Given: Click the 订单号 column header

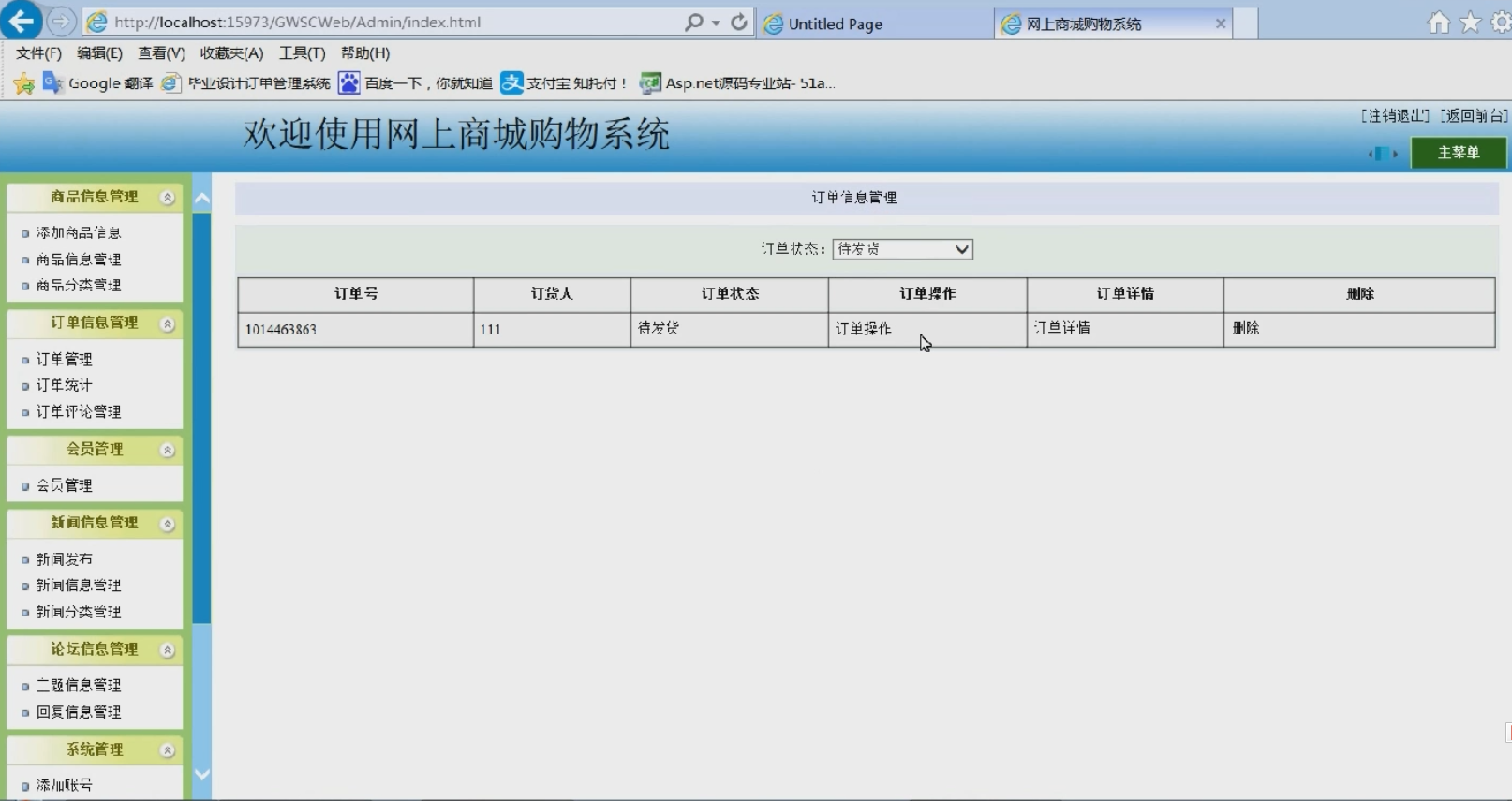Looking at the screenshot, I should point(356,294).
